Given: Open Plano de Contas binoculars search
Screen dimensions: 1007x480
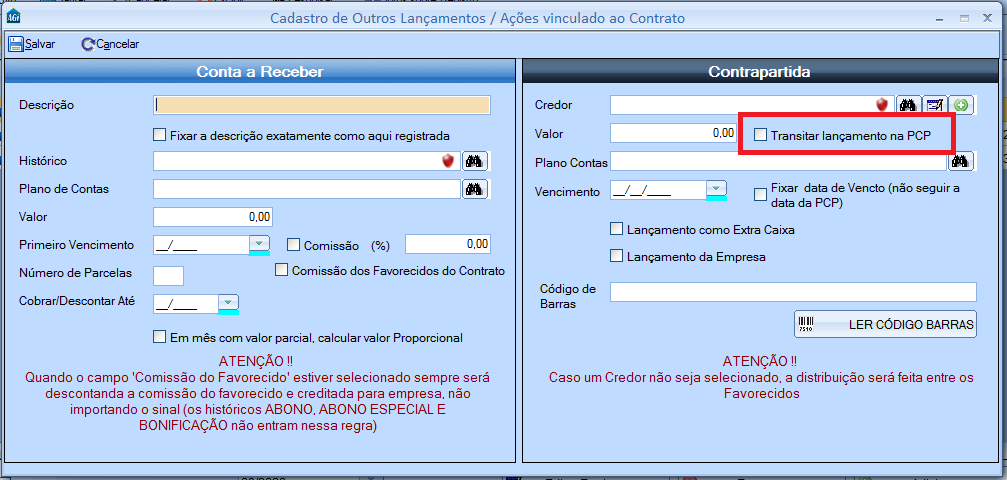Looking at the screenshot, I should click(474, 189).
